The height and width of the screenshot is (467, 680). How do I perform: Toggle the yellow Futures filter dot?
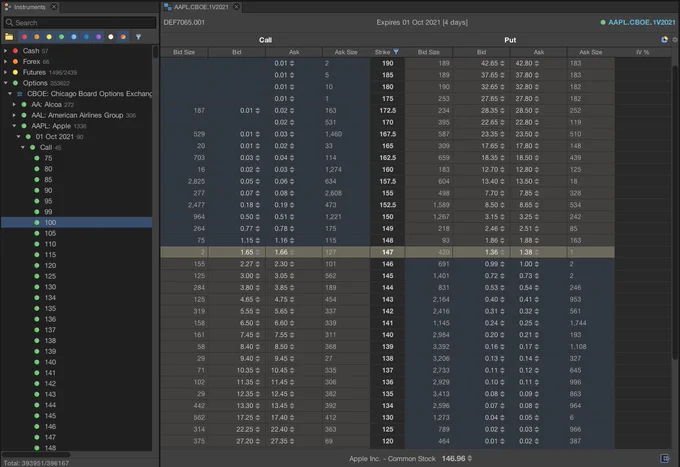(x=49, y=37)
